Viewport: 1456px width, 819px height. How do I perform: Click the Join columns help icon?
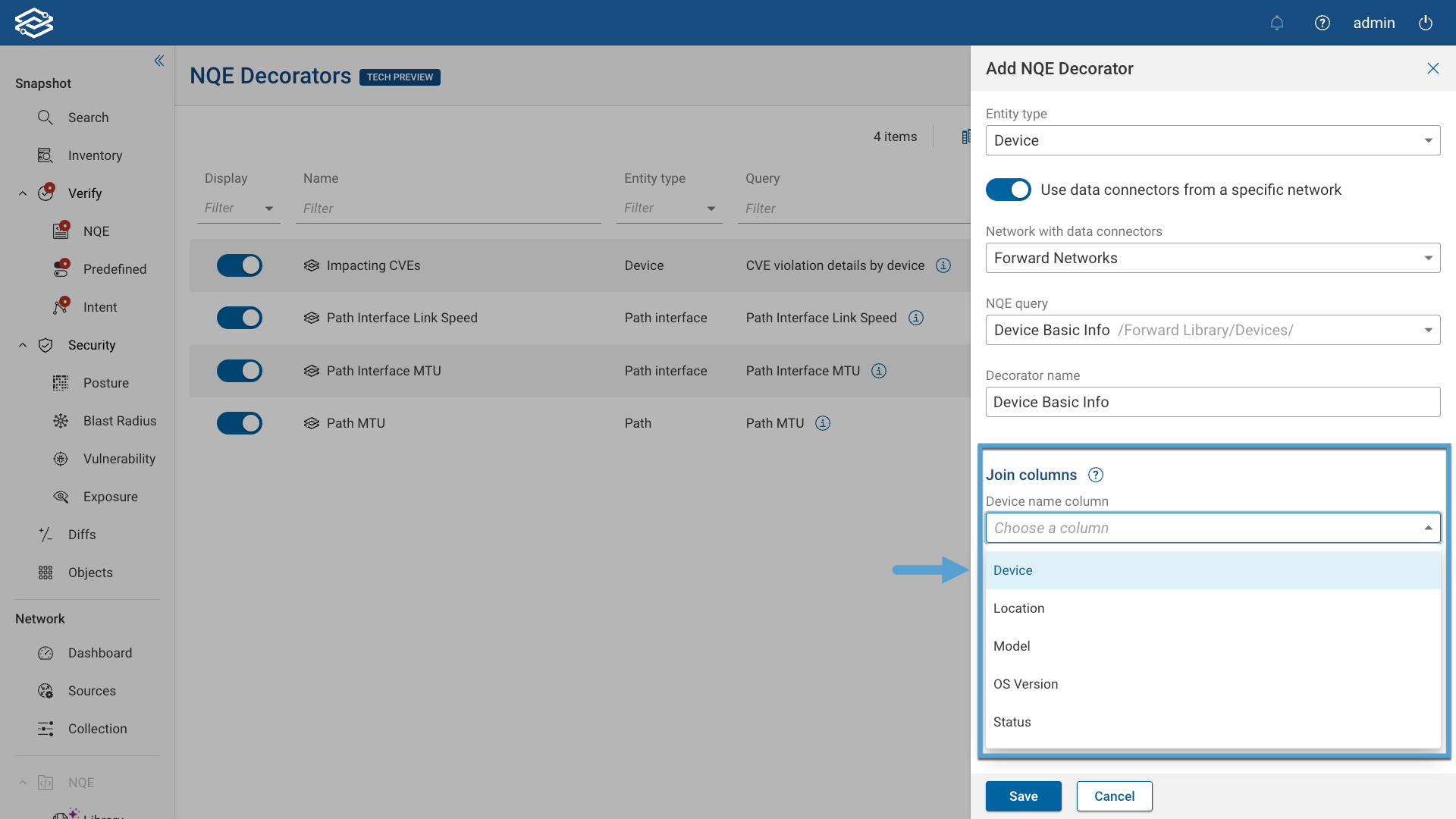tap(1096, 475)
